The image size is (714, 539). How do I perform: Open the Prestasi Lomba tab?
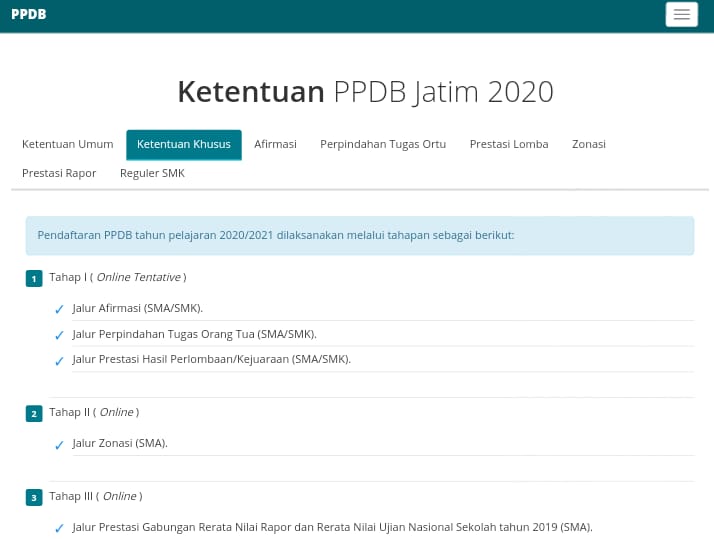pyautogui.click(x=509, y=144)
